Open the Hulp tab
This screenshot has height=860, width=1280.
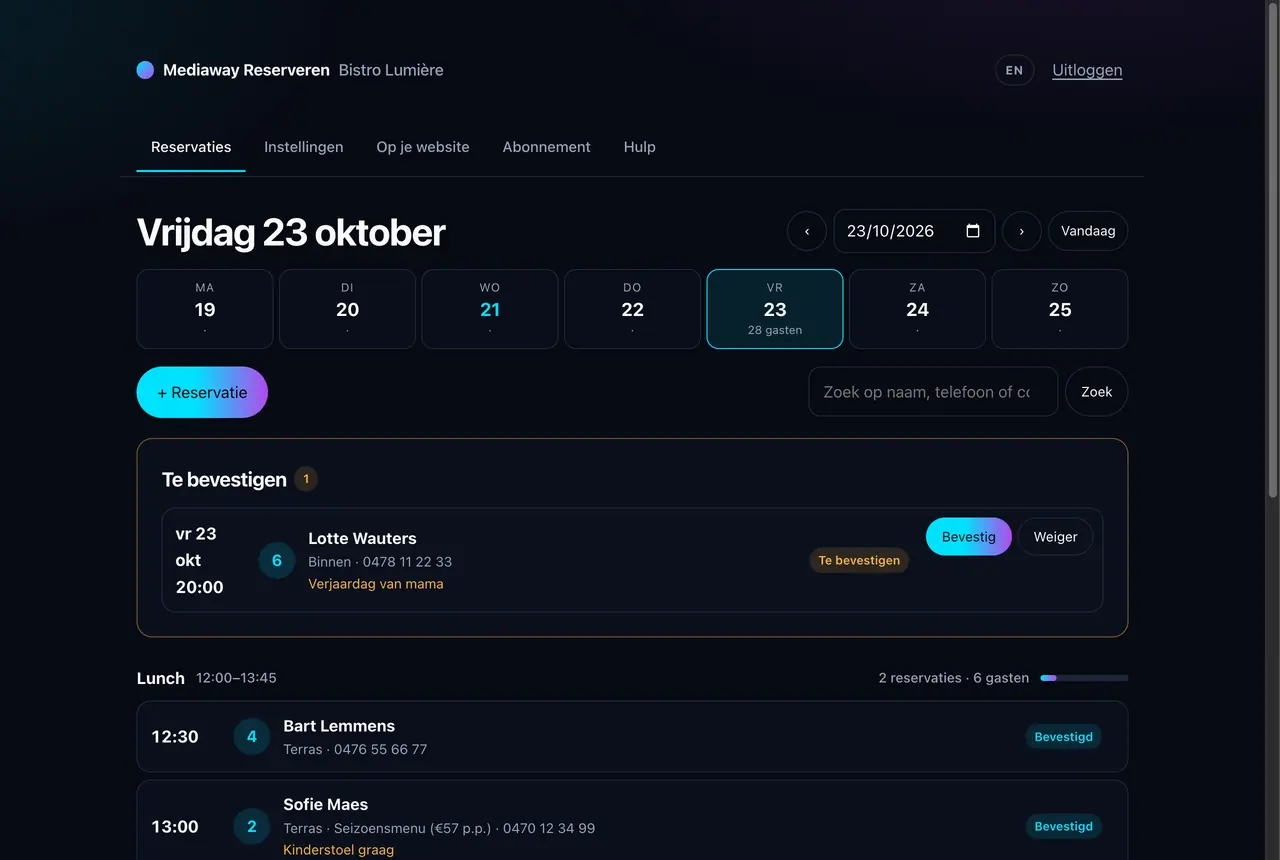pyautogui.click(x=640, y=147)
